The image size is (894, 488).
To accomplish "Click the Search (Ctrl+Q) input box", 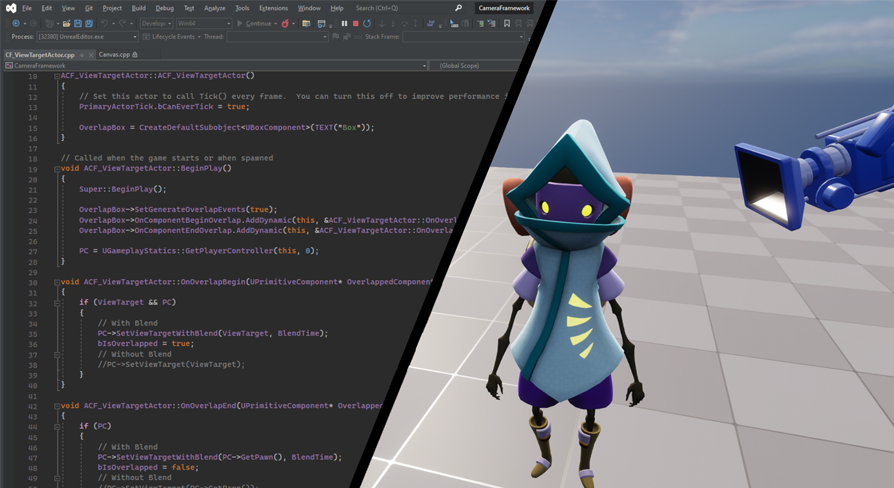I will click(x=408, y=8).
